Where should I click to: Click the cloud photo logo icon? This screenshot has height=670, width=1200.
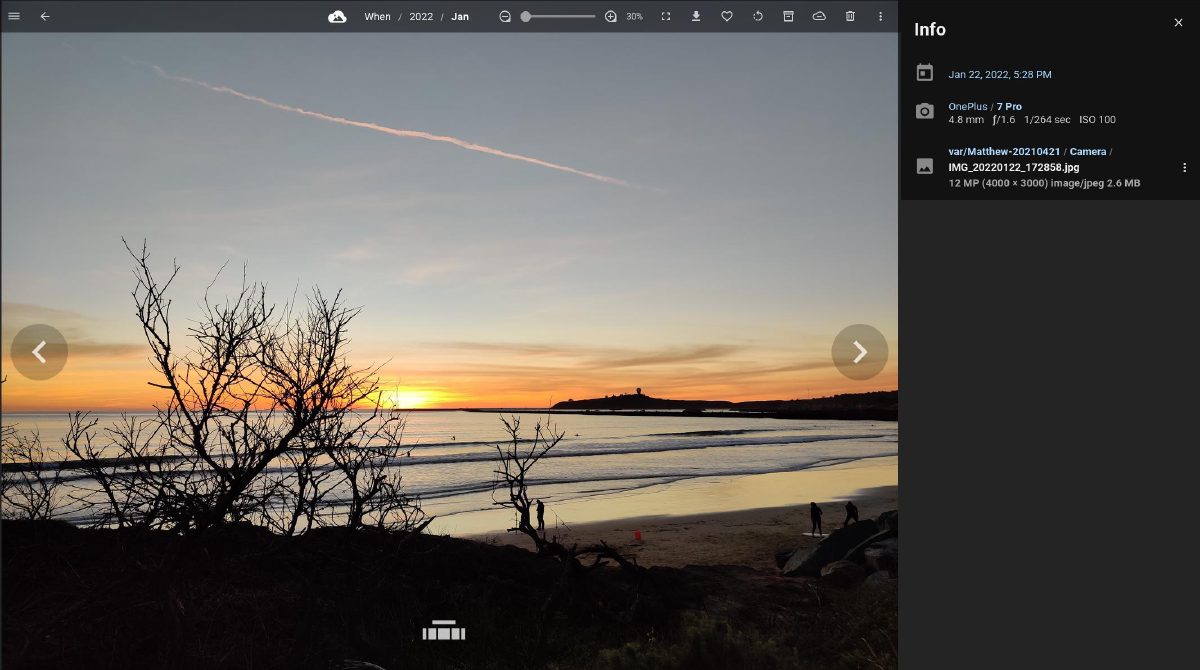point(338,16)
